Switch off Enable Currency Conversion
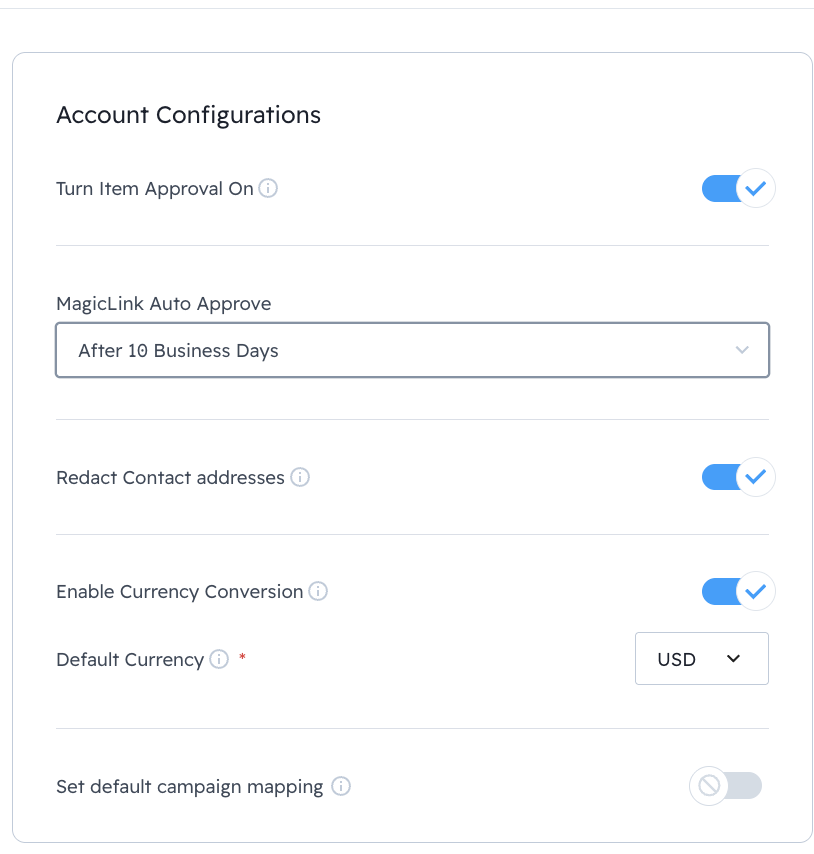 point(738,591)
